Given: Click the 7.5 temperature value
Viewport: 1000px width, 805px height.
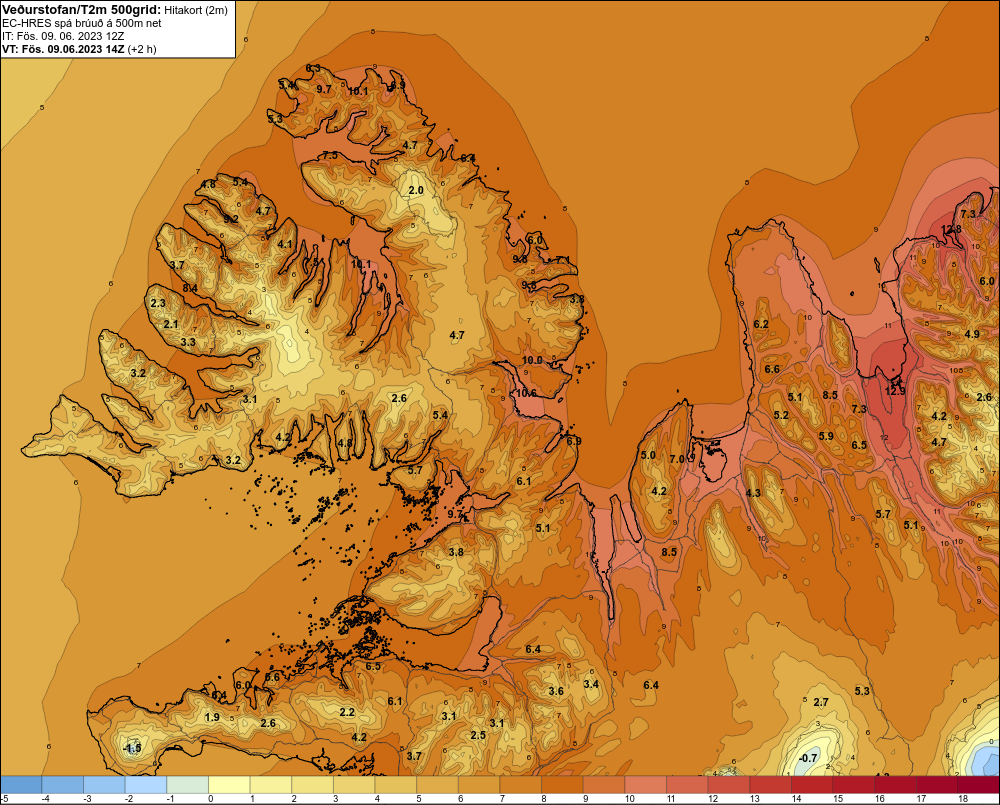Looking at the screenshot, I should coord(330,155).
